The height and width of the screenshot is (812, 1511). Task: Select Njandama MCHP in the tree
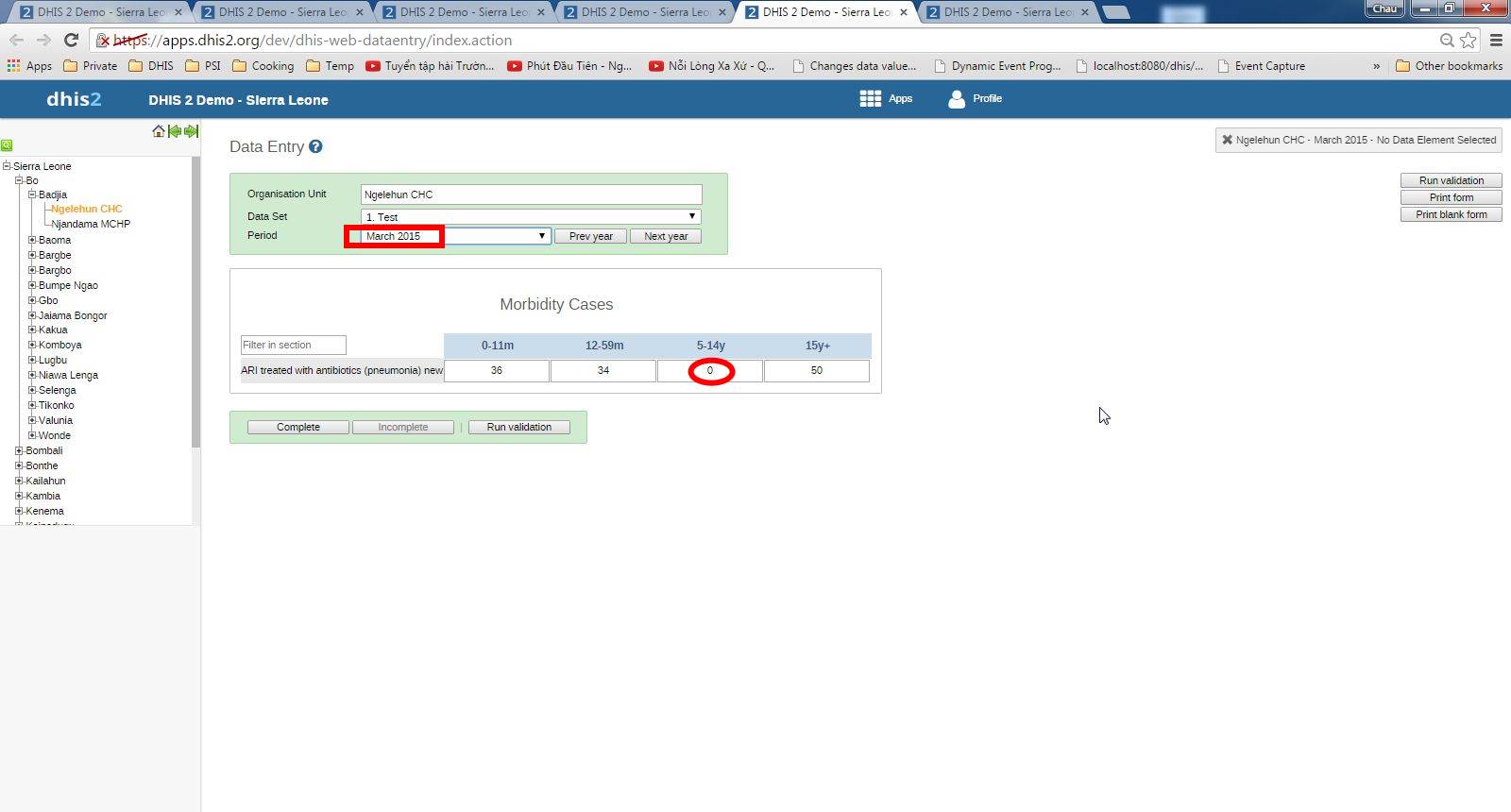click(x=91, y=224)
